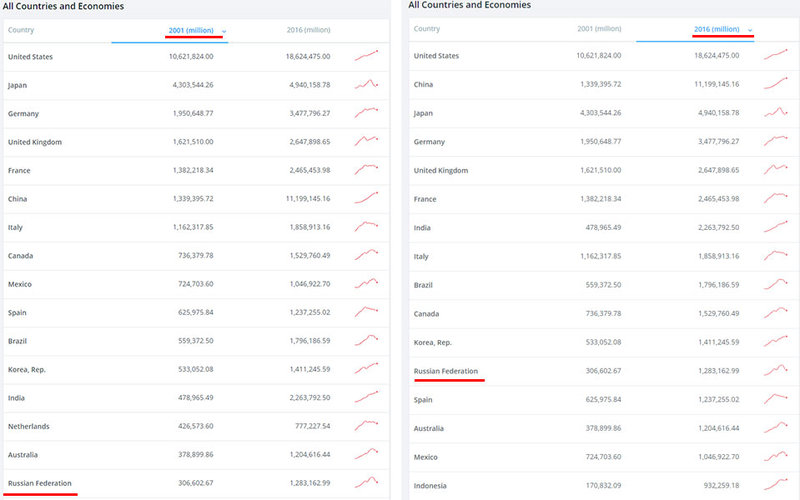Viewport: 800px width, 500px height.
Task: Sort right table by 2001 (million) column
Action: (599, 29)
